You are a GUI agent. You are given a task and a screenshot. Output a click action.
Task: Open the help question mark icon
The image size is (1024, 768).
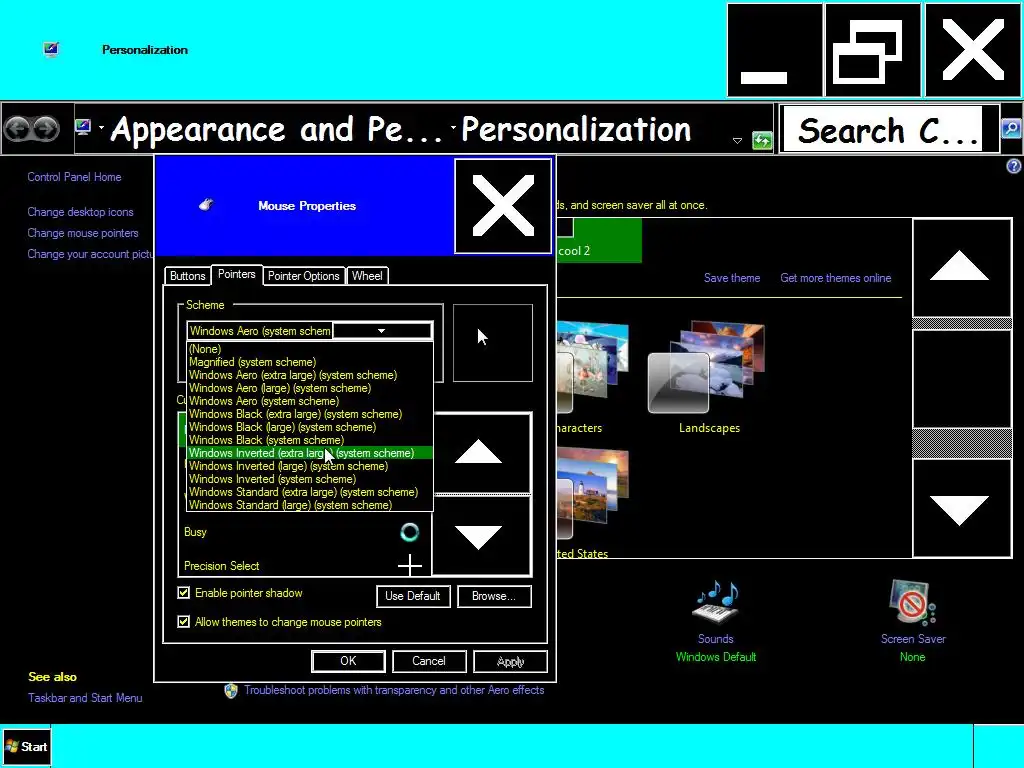(1014, 166)
